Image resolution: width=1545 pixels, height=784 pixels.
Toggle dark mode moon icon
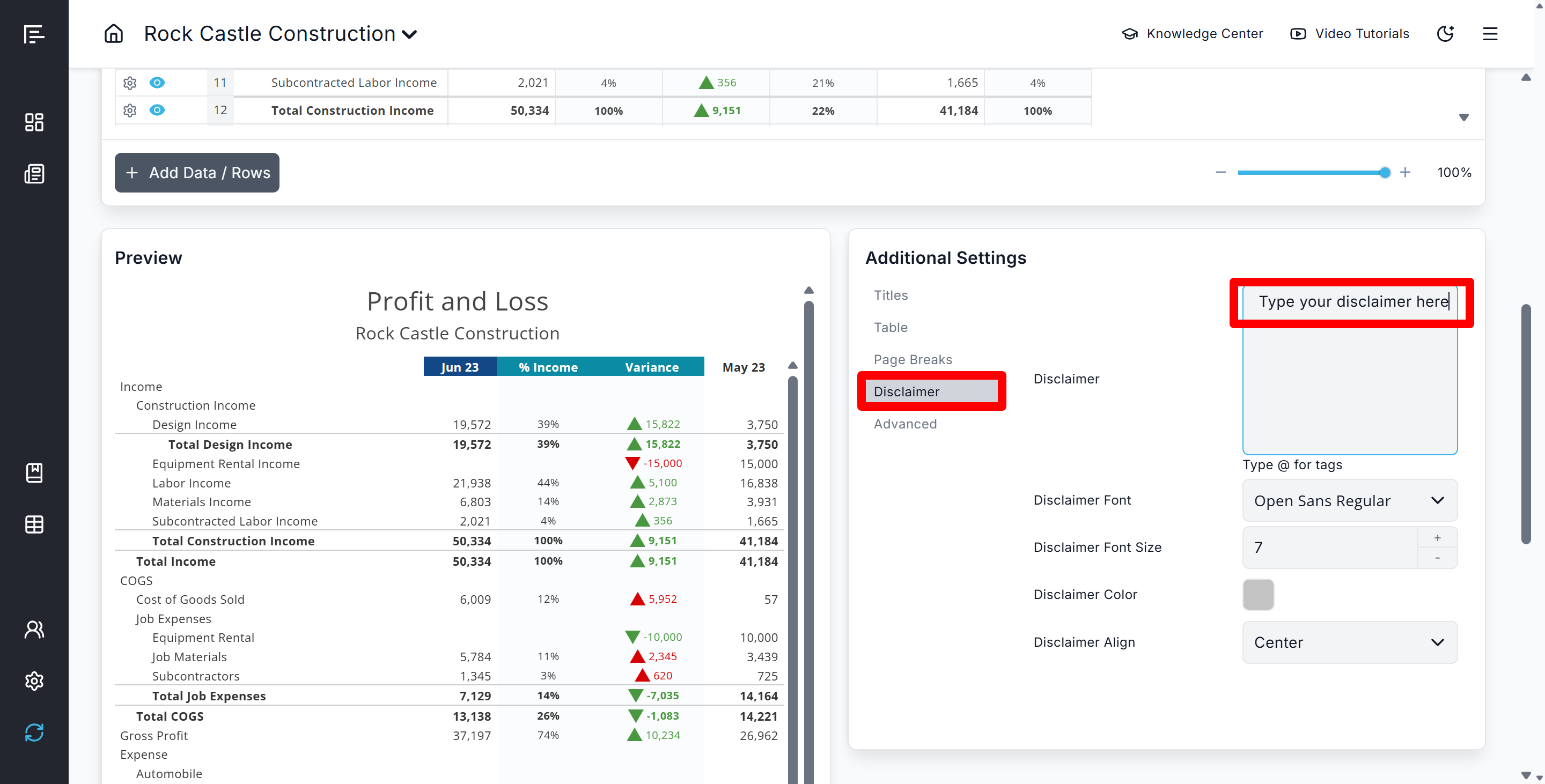(x=1445, y=34)
